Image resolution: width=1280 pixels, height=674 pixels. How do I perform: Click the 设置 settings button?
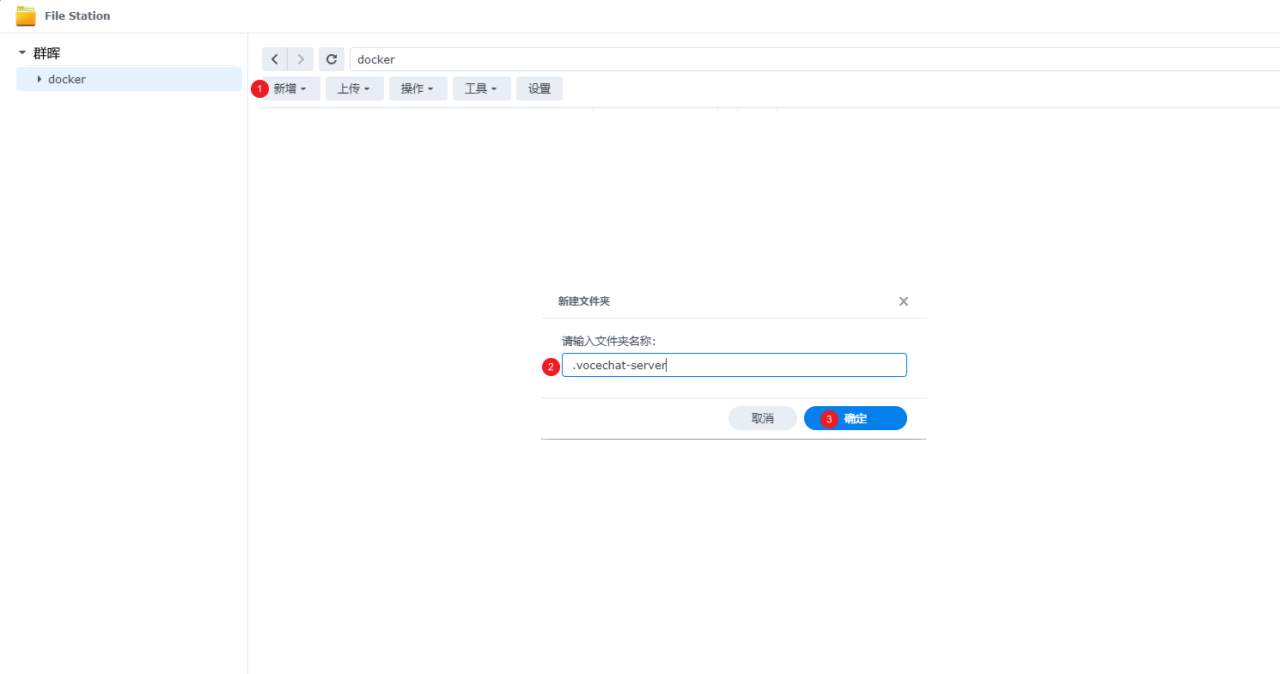[x=539, y=88]
